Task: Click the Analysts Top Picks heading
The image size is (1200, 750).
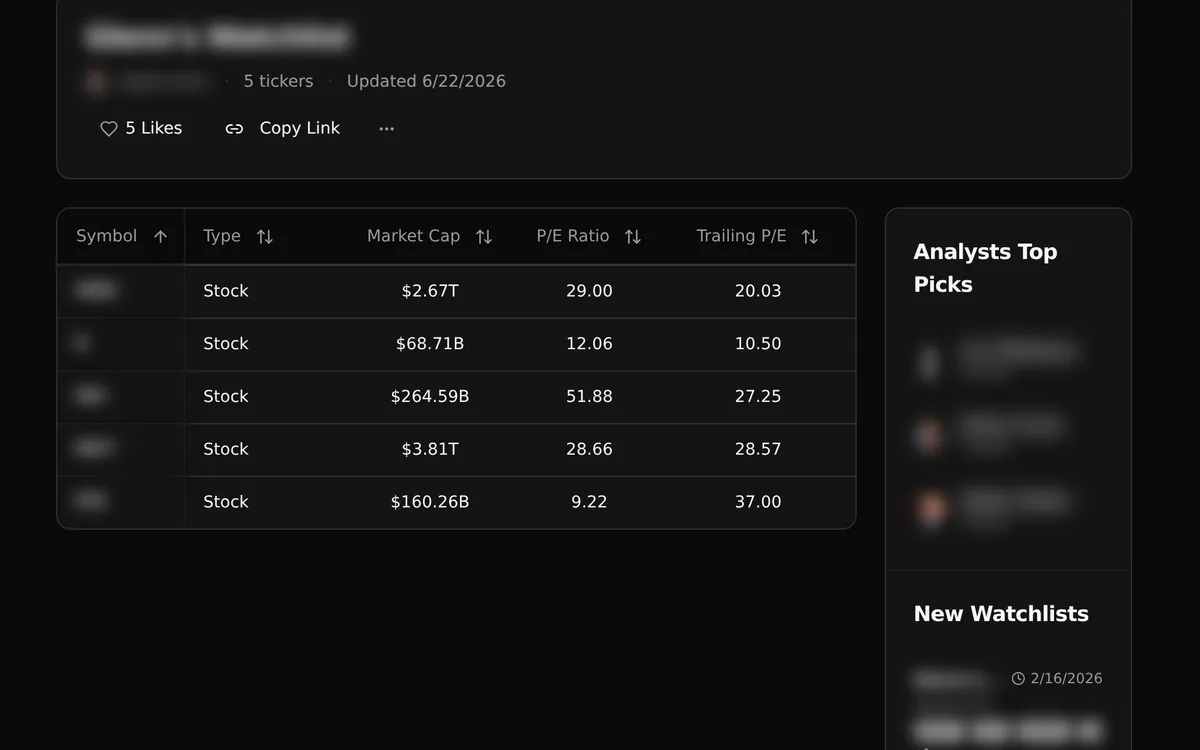Action: [x=985, y=268]
